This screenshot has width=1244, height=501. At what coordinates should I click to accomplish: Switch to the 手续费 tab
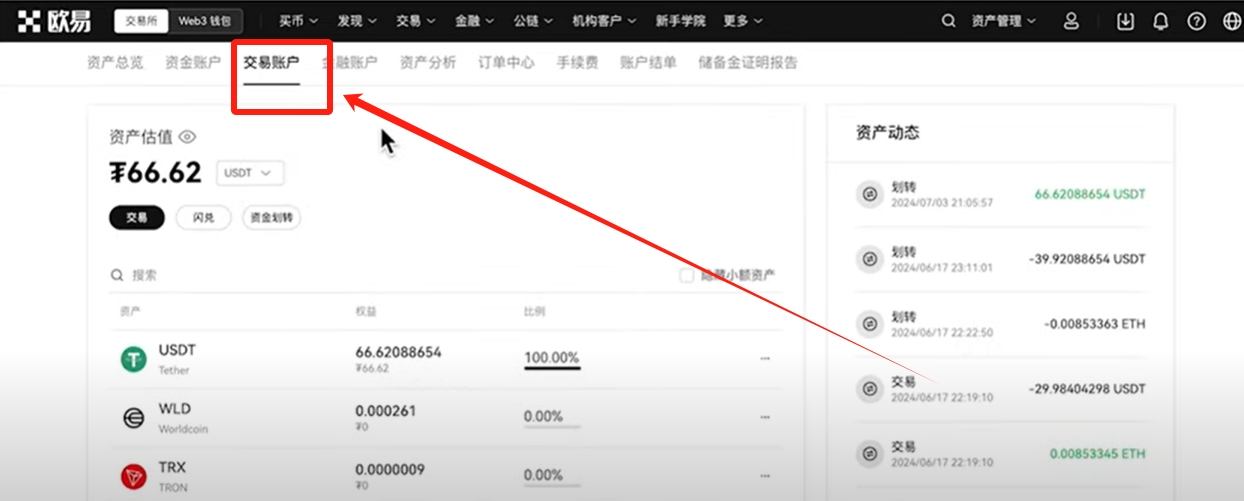pyautogui.click(x=577, y=62)
